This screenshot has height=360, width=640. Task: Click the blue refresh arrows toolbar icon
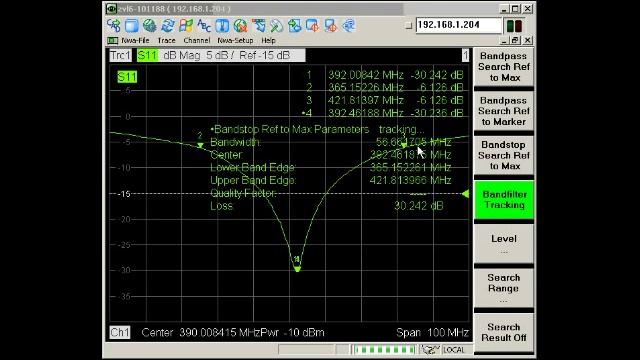167,25
